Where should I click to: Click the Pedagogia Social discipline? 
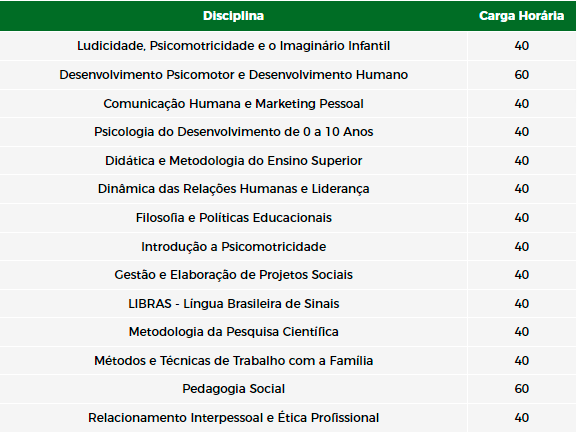click(233, 389)
